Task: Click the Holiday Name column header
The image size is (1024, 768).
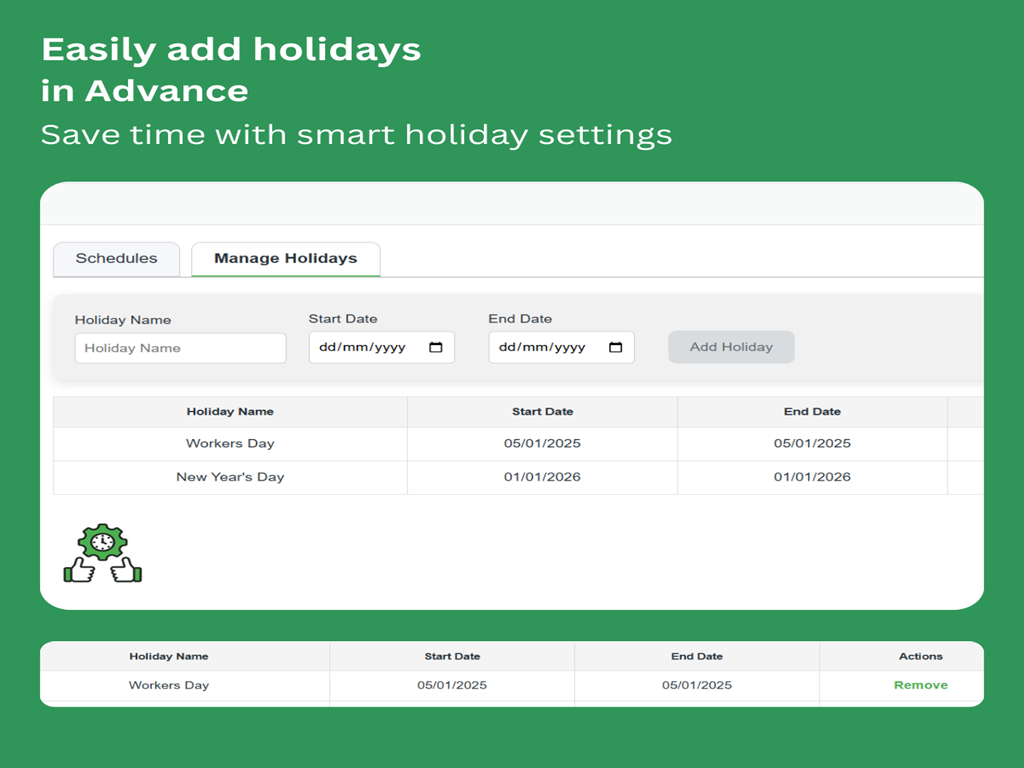Action: tap(230, 411)
